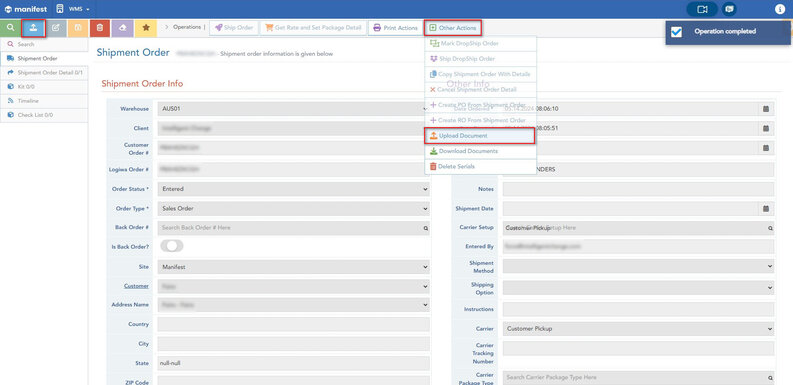
Task: Click Carrier Setup search magnifier icon
Action: pos(770,228)
